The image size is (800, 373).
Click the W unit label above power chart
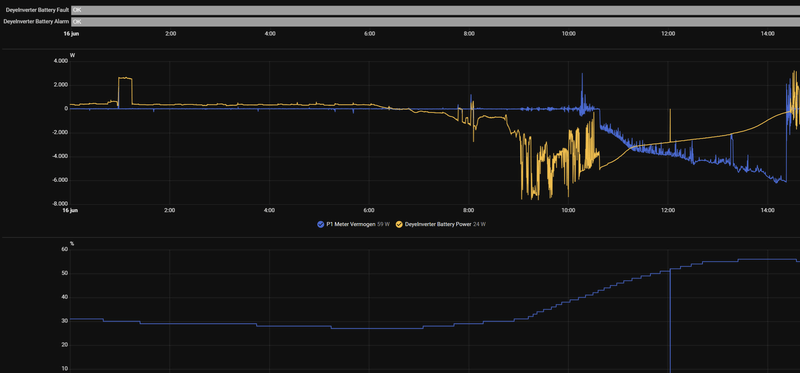pos(72,55)
